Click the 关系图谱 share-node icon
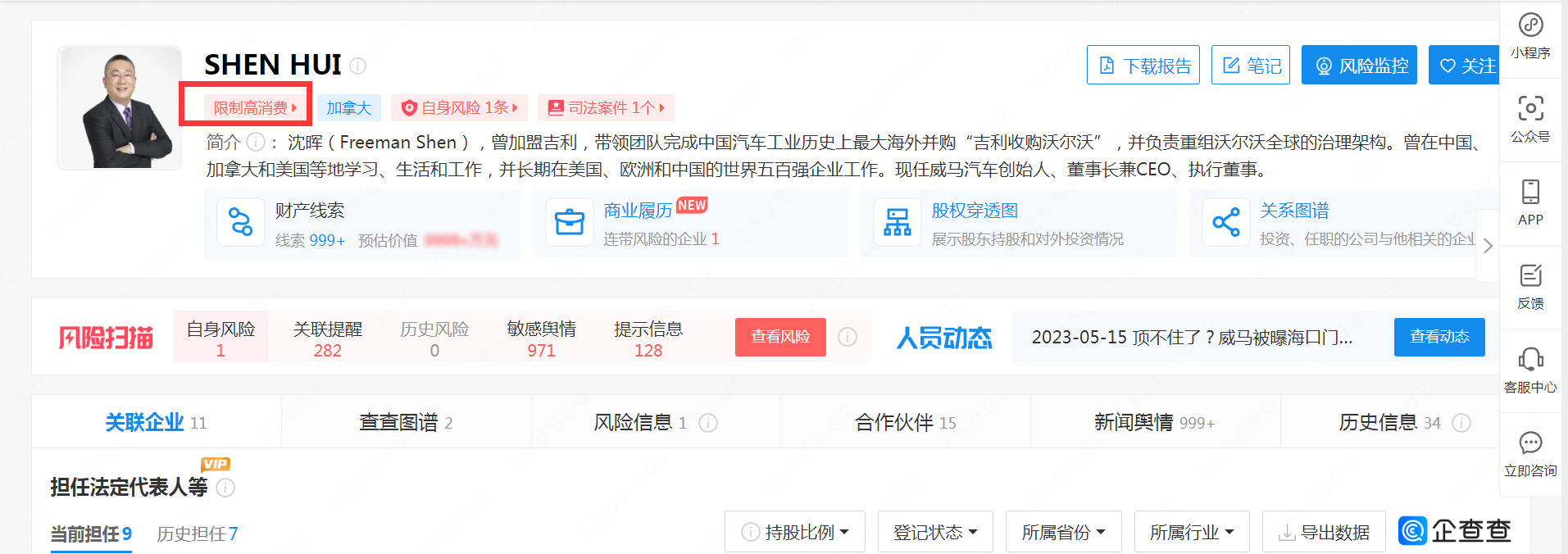This screenshot has height=554, width=1568. (1226, 222)
